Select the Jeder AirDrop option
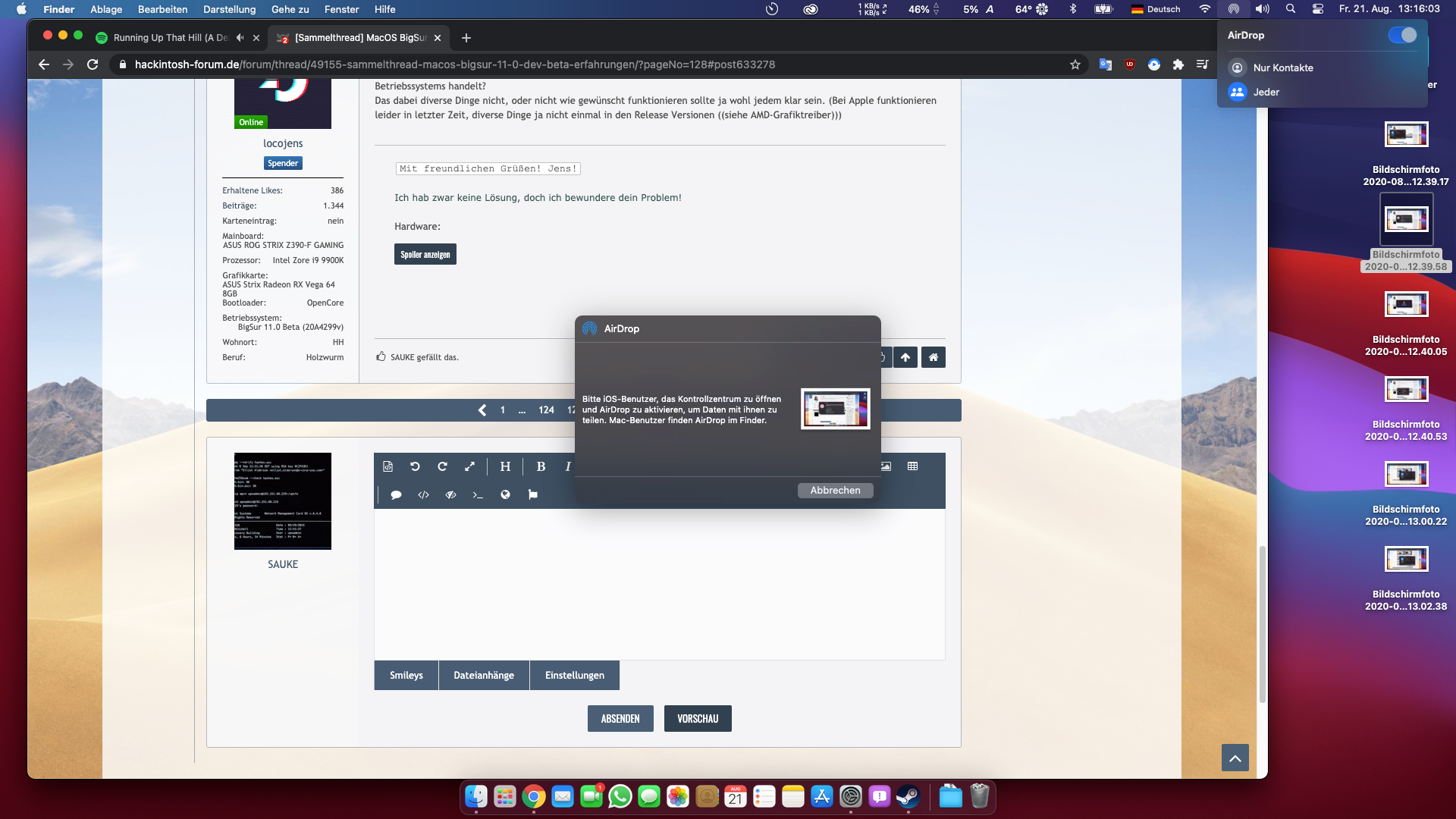The width and height of the screenshot is (1456, 819). tap(1266, 92)
